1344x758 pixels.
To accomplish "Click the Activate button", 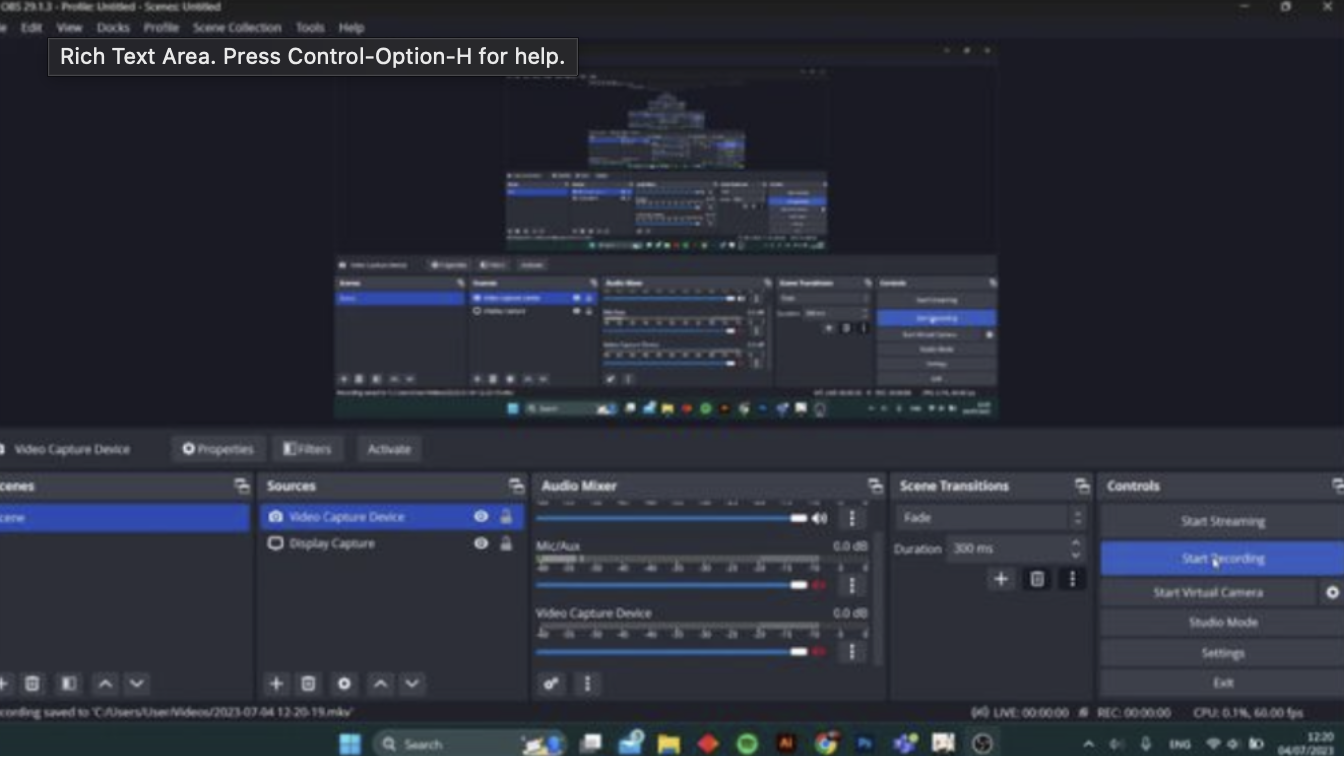I will [389, 449].
